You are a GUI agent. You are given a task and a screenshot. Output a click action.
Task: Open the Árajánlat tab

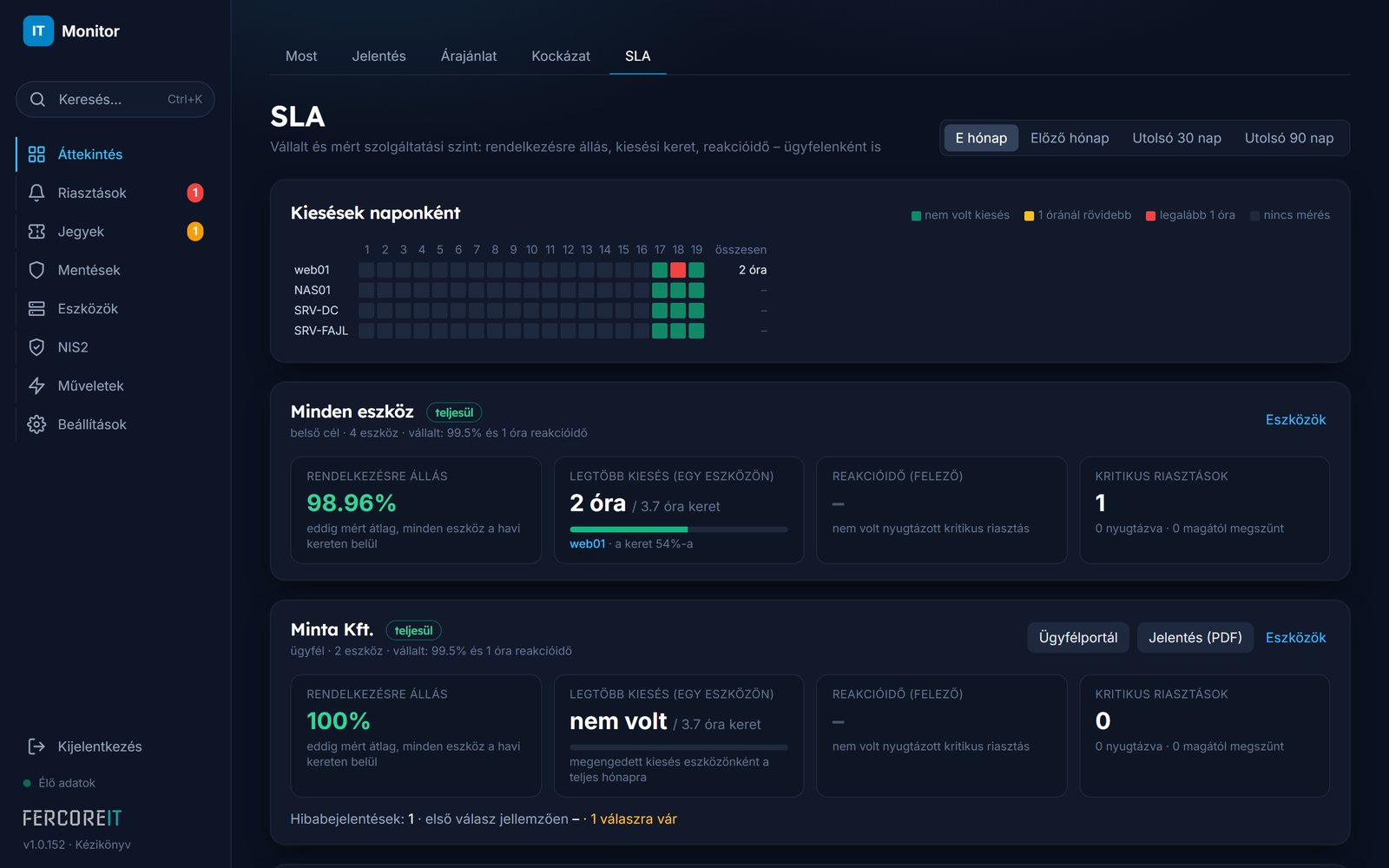click(x=469, y=56)
